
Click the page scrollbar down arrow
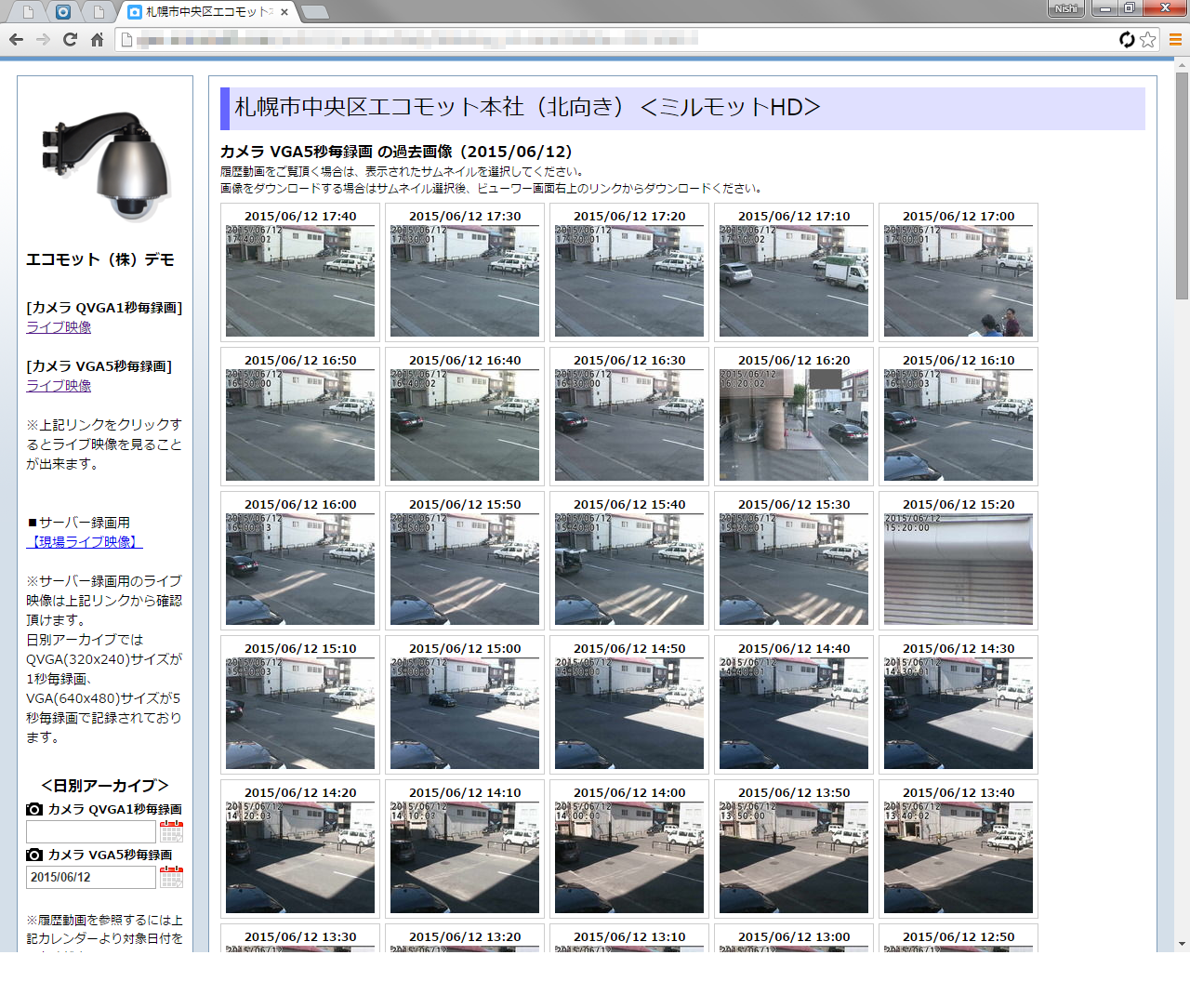coord(1182,944)
